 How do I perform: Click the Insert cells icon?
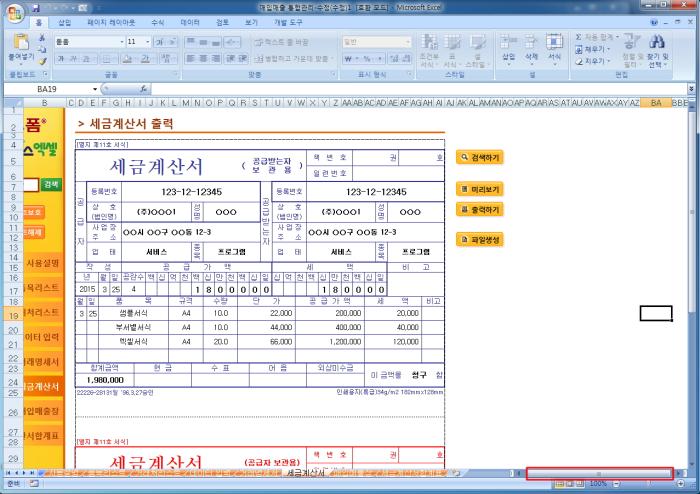tap(509, 46)
